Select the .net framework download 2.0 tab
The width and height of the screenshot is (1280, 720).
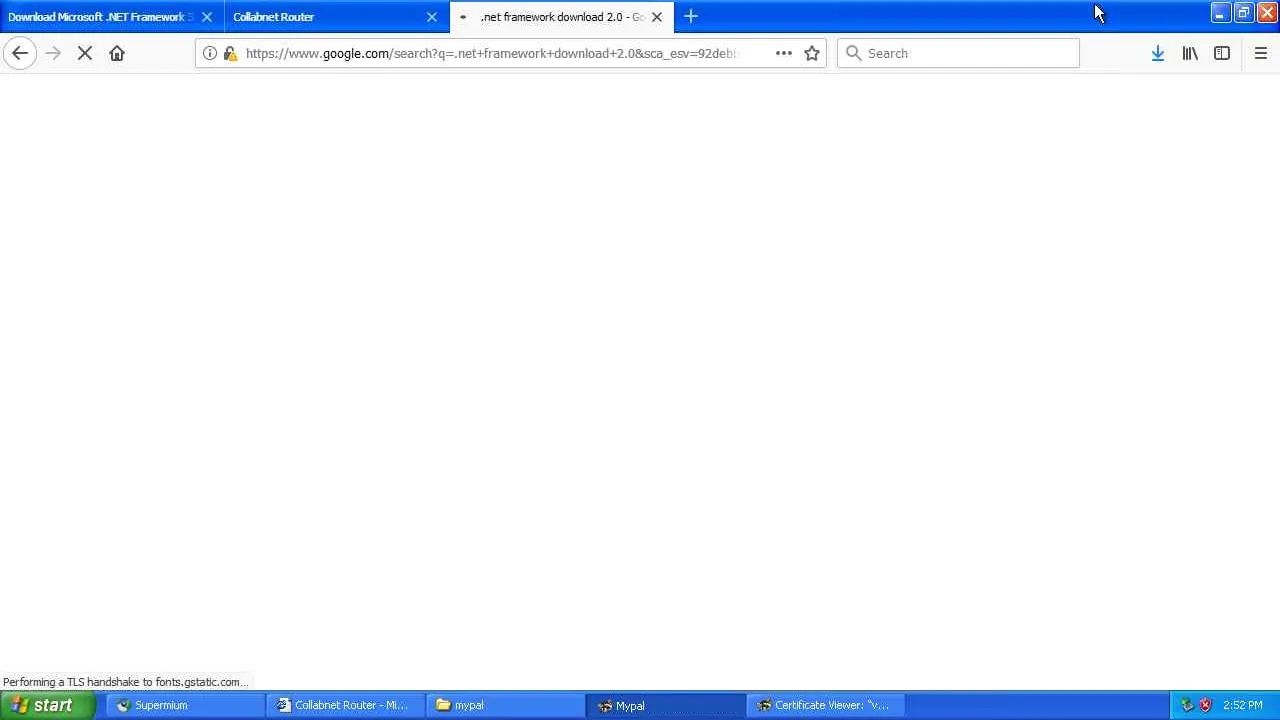pyautogui.click(x=562, y=16)
